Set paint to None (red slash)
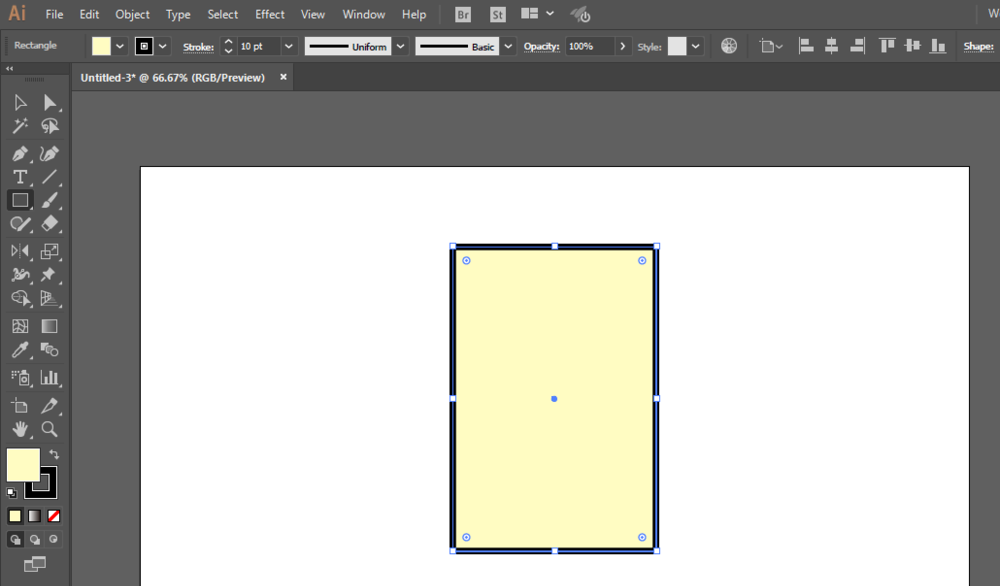 point(54,516)
